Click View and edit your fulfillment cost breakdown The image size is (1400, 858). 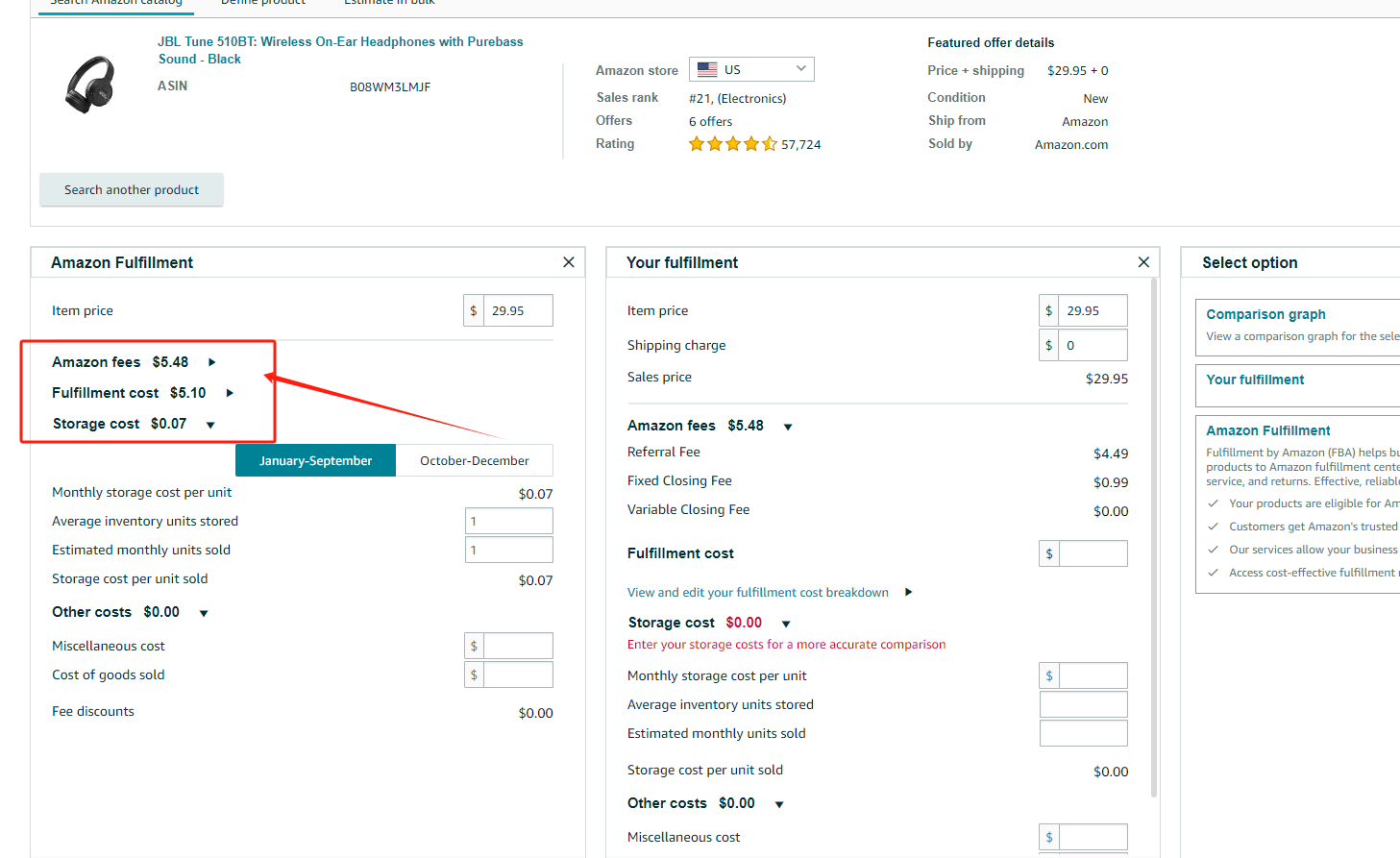point(758,592)
